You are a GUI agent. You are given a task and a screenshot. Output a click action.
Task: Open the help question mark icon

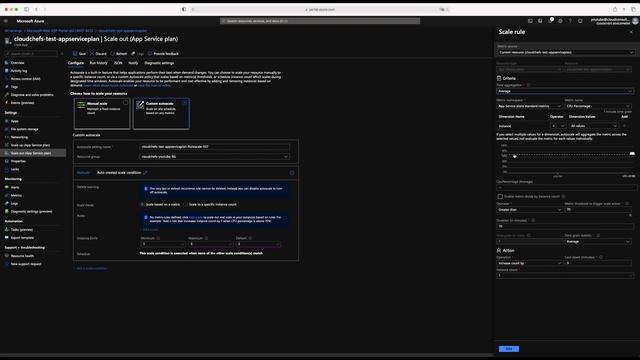point(570,21)
